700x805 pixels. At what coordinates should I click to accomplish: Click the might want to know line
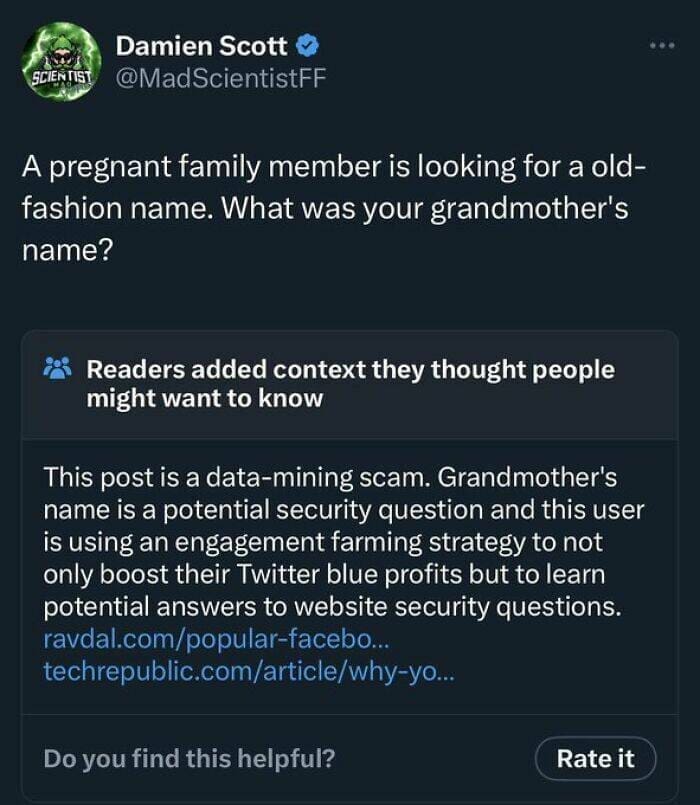pyautogui.click(x=204, y=398)
